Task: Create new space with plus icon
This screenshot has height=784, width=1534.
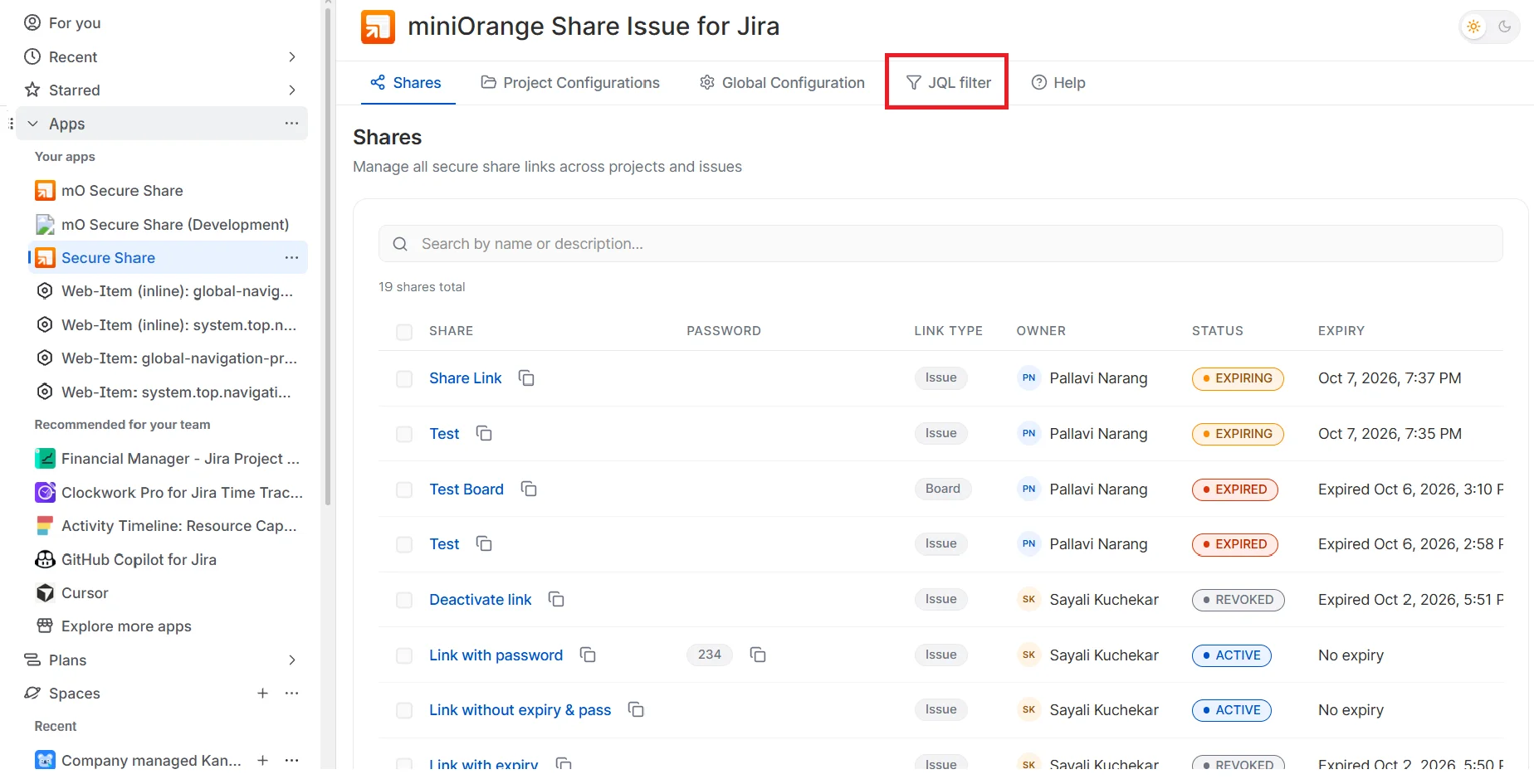Action: coord(262,694)
